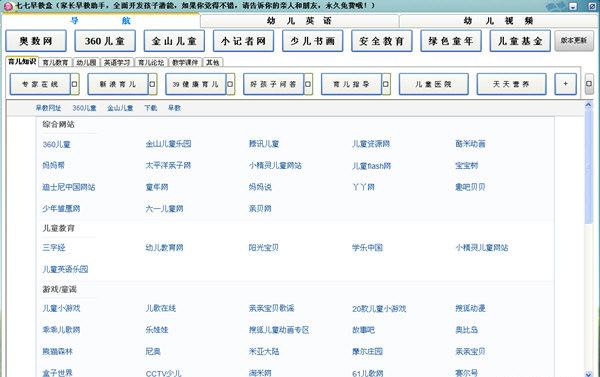The height and width of the screenshot is (377, 600).
Task: Select the 英语学习 sub-tab
Action: (x=117, y=62)
